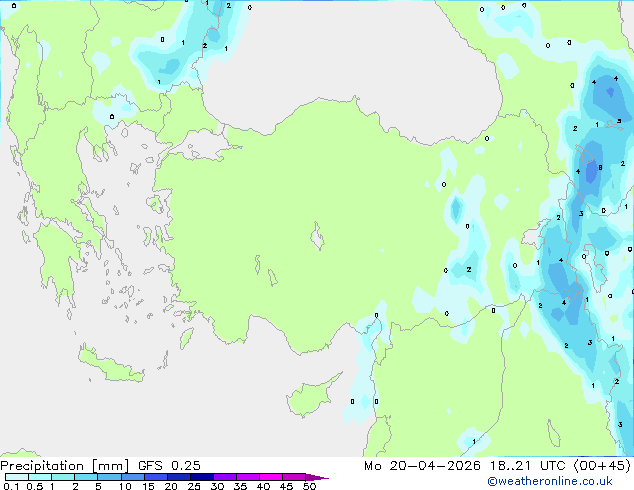Select the 40–45 mm magenta legend swatch
This screenshot has height=490, width=634.
[x=271, y=477]
